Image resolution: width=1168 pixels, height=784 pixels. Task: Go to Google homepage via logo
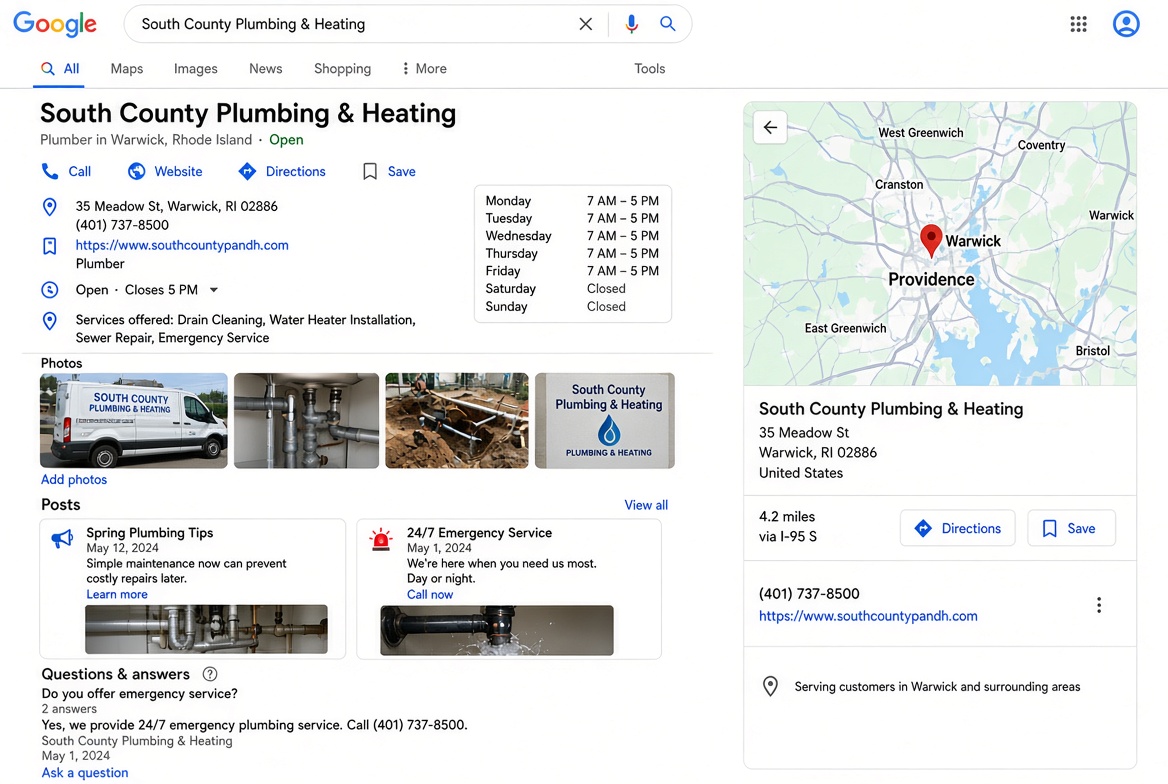[x=55, y=24]
